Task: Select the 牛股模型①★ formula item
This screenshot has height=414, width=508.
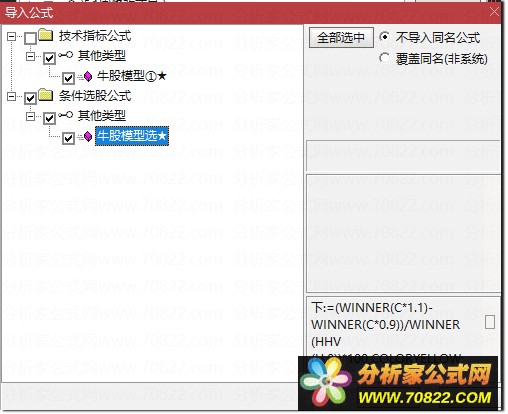Action: [x=132, y=76]
